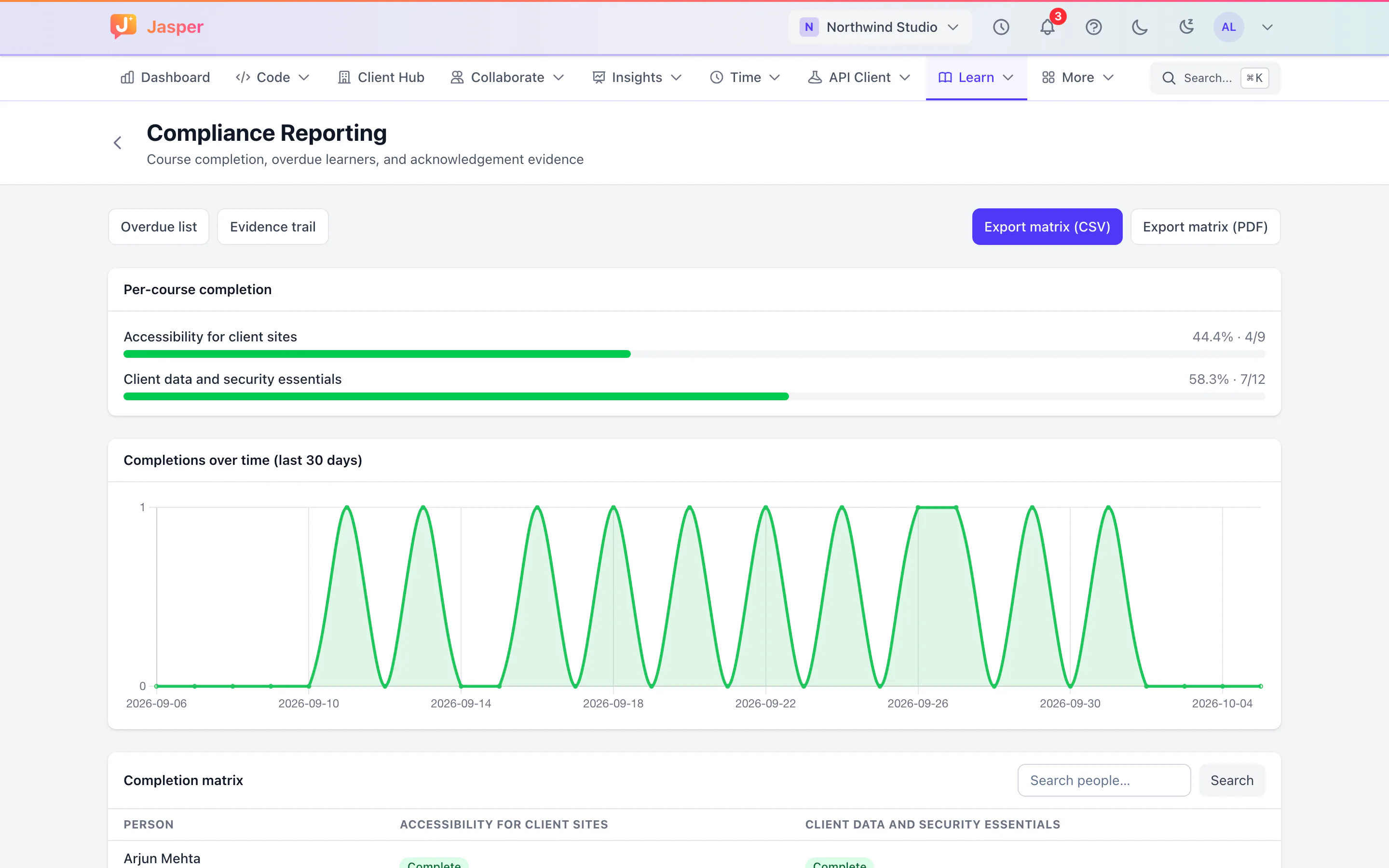Click the Dashboard chart icon
This screenshot has height=868, width=1389.
(127, 78)
